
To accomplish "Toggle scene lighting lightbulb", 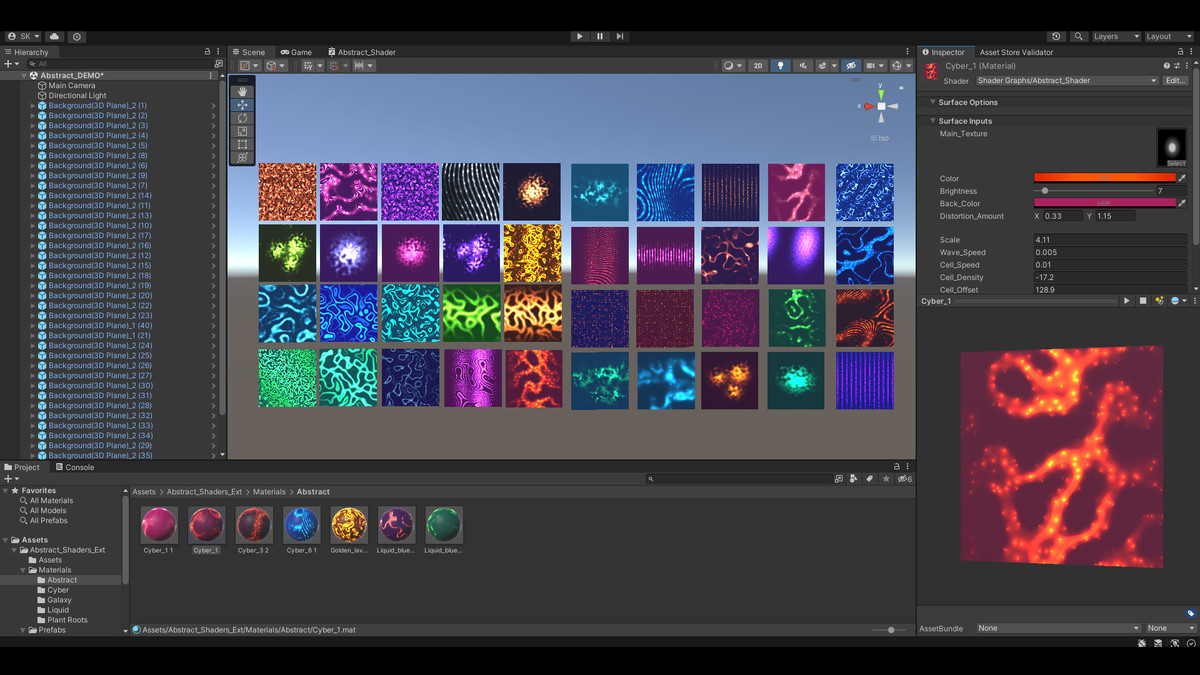I will point(781,66).
